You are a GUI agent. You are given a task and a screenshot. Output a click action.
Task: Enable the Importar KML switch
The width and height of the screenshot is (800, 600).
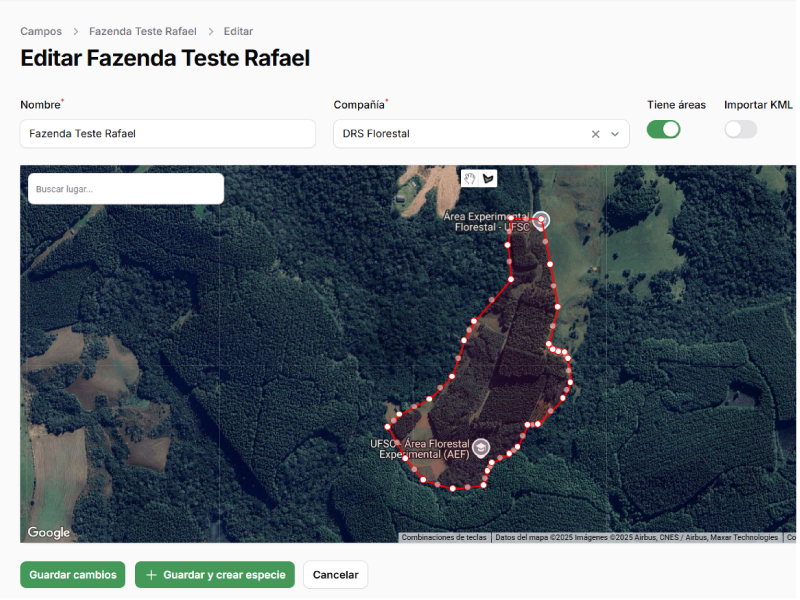coord(740,129)
